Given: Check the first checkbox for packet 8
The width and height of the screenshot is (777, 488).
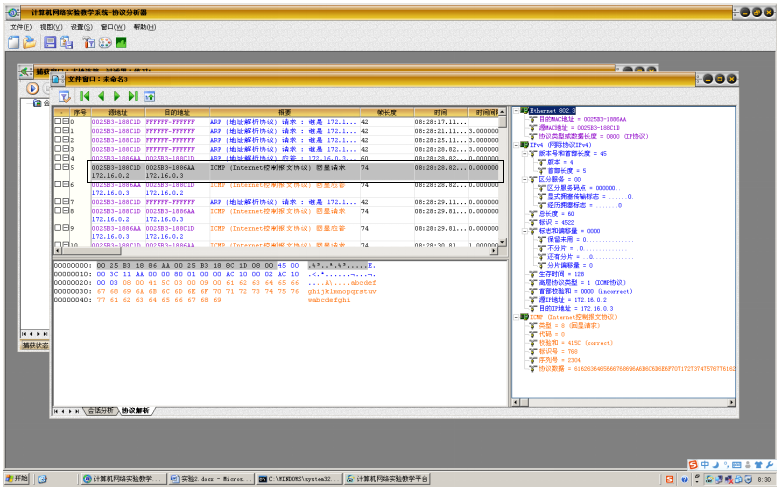Looking at the screenshot, I should click(x=57, y=210).
